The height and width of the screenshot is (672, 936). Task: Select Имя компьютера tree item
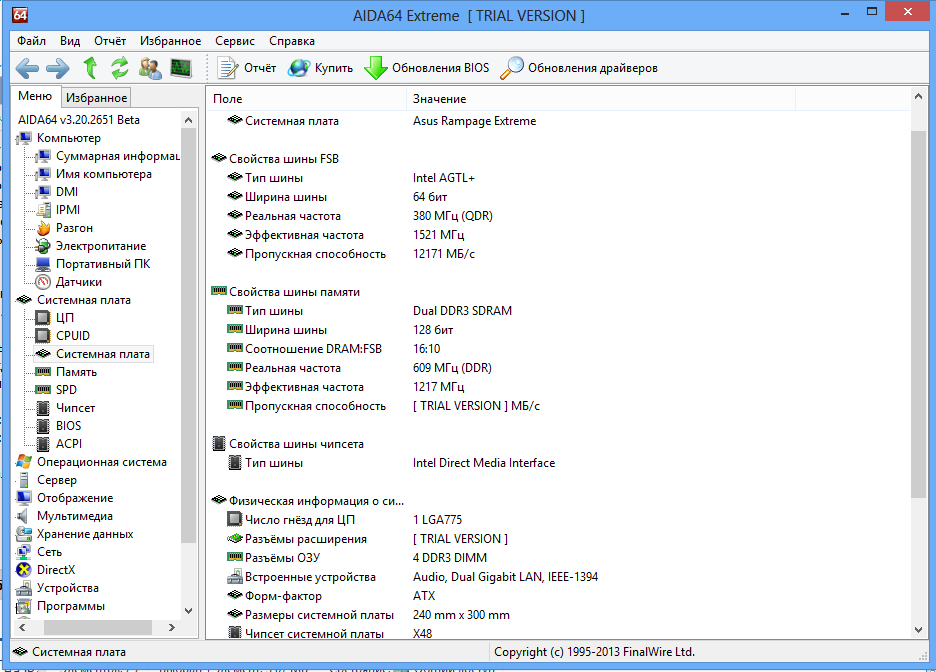pyautogui.click(x=104, y=174)
